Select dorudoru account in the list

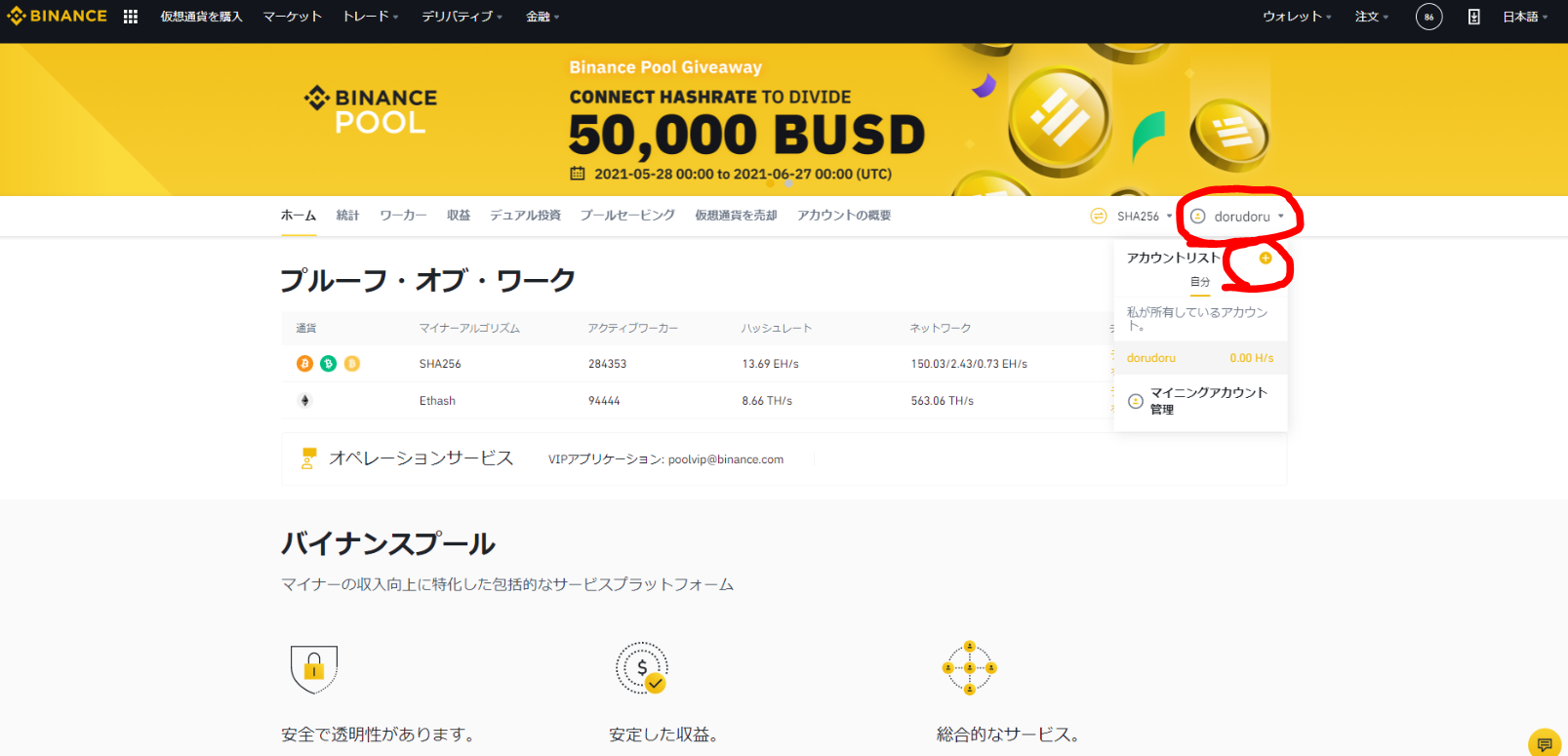click(x=1200, y=358)
